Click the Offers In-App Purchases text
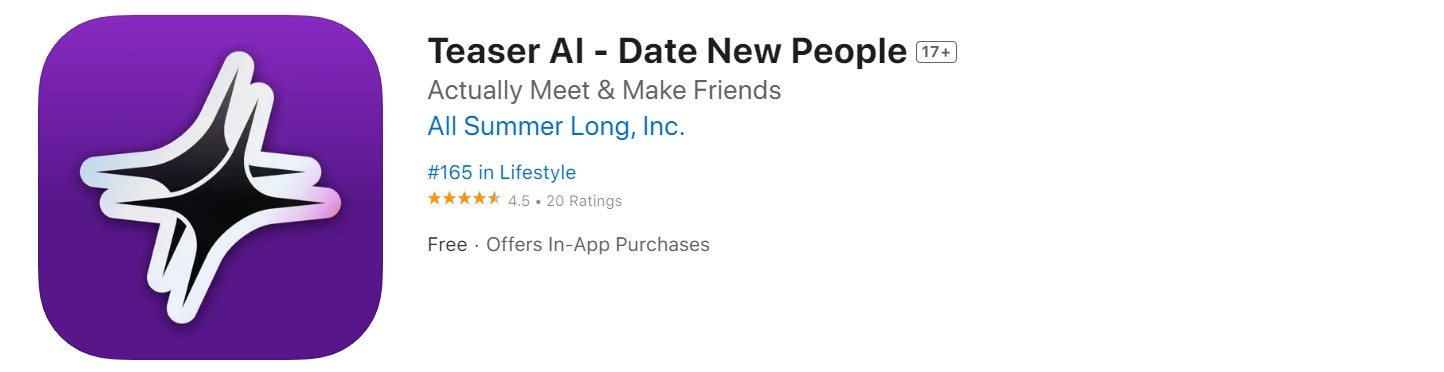1444x372 pixels. pyautogui.click(x=598, y=244)
